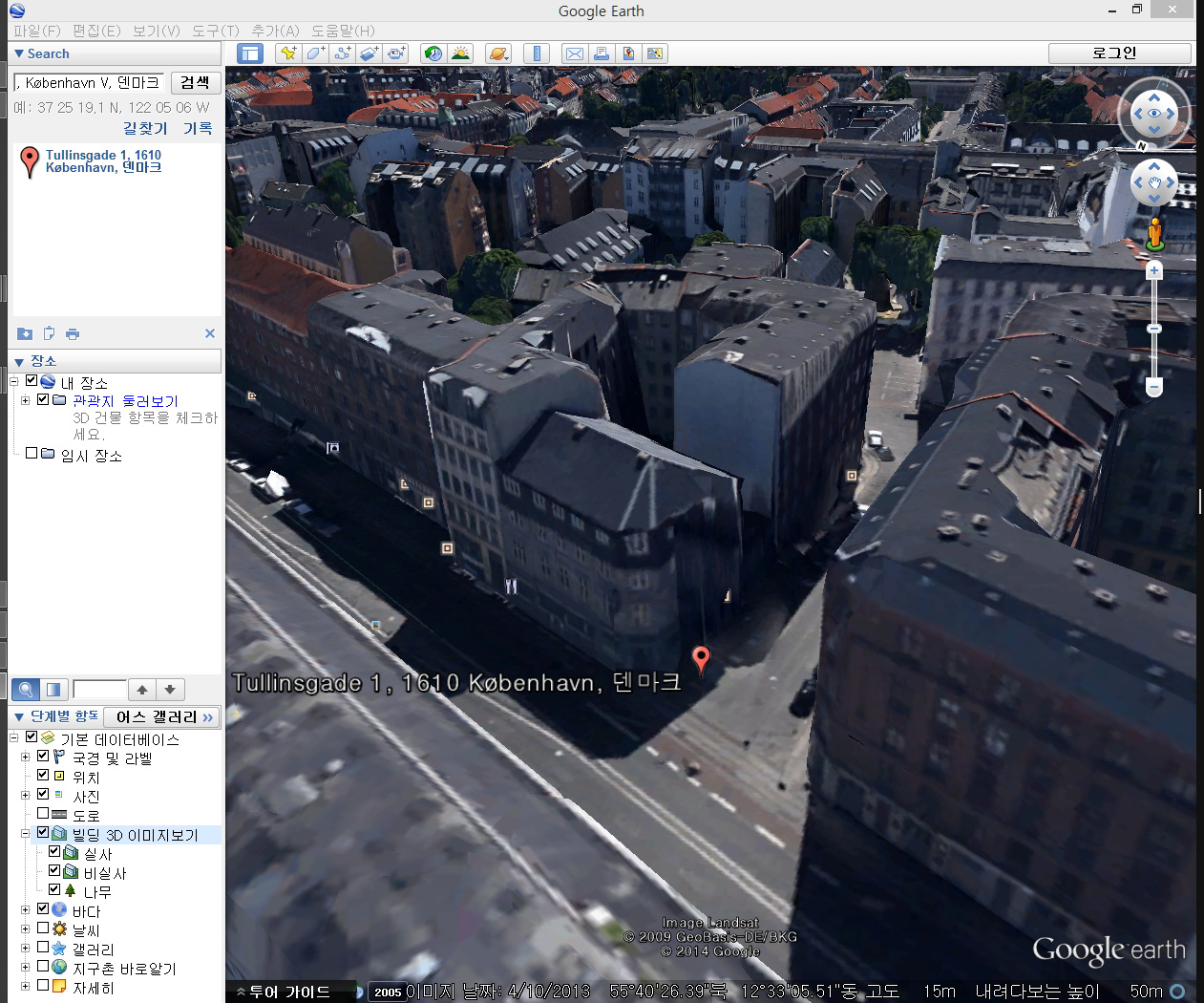This screenshot has width=1204, height=1003.
Task: Click the places filter text field
Action: (x=99, y=689)
